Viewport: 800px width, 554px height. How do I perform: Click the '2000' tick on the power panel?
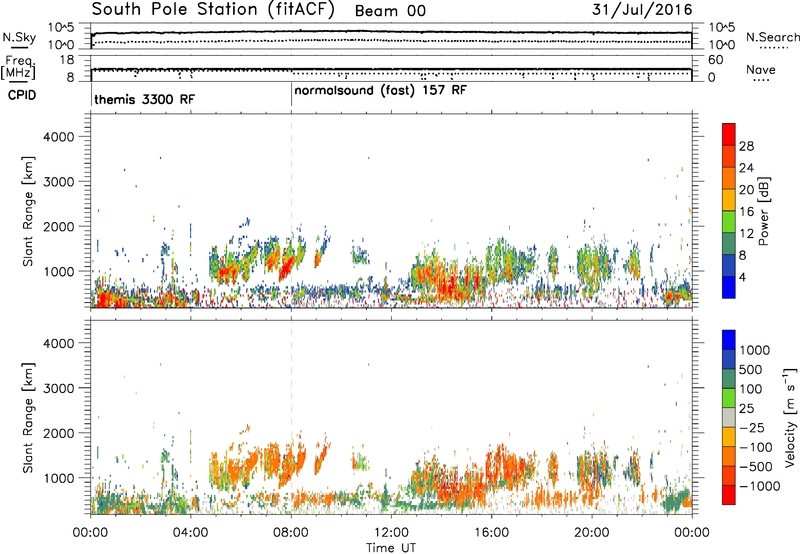click(58, 226)
